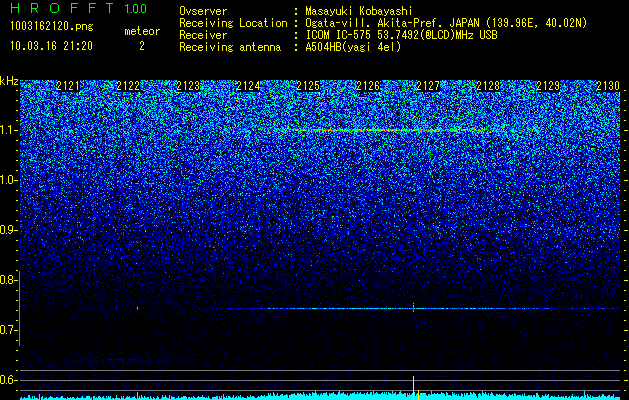Screen dimensions: 629x400
Task: Click the kHz axis unit label
Action: tap(9, 81)
